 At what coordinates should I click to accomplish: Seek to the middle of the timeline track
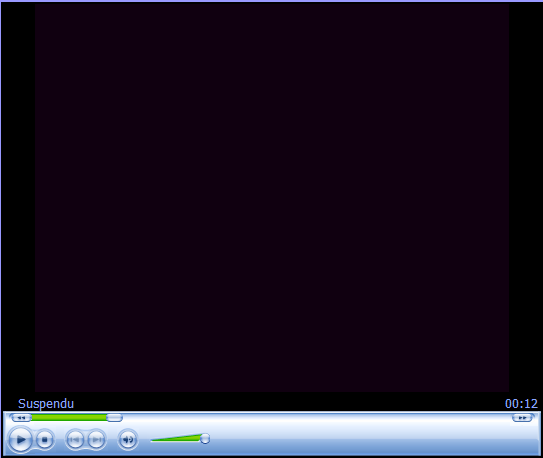(272, 418)
